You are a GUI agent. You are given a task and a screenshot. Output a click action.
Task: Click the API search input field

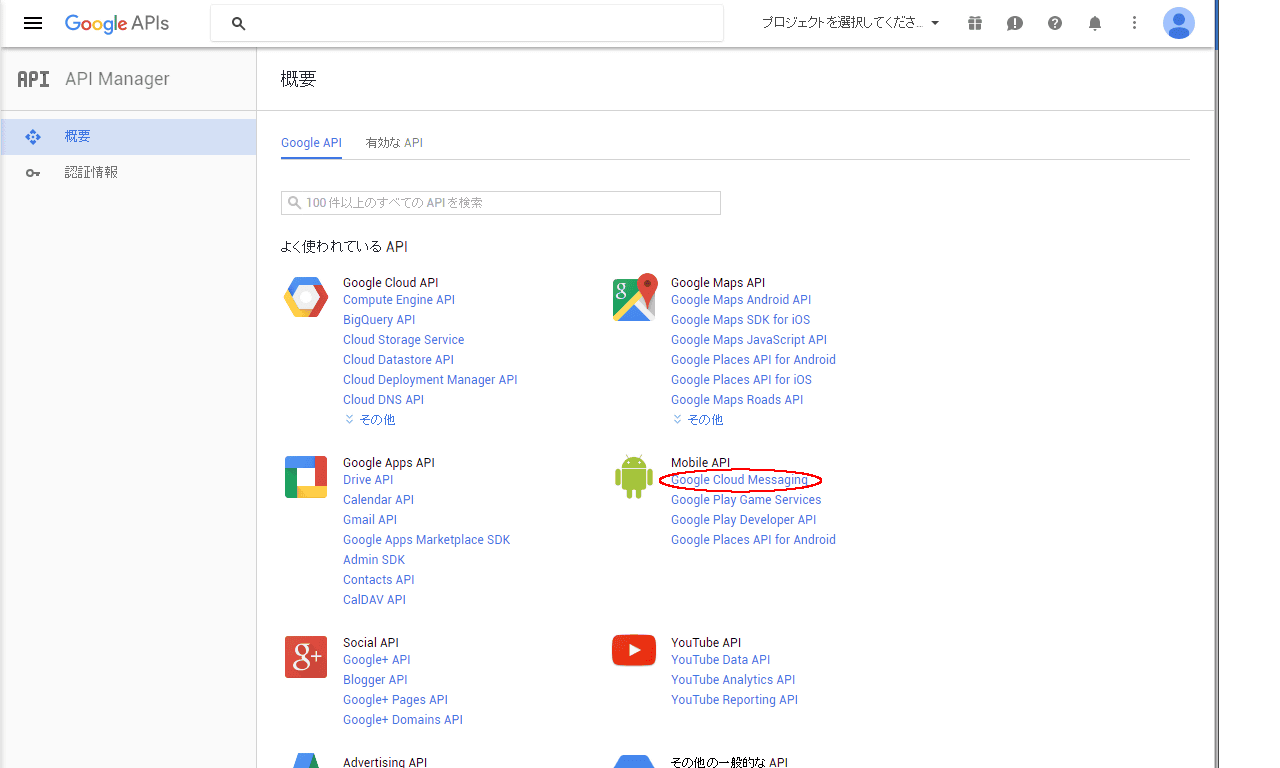(501, 202)
